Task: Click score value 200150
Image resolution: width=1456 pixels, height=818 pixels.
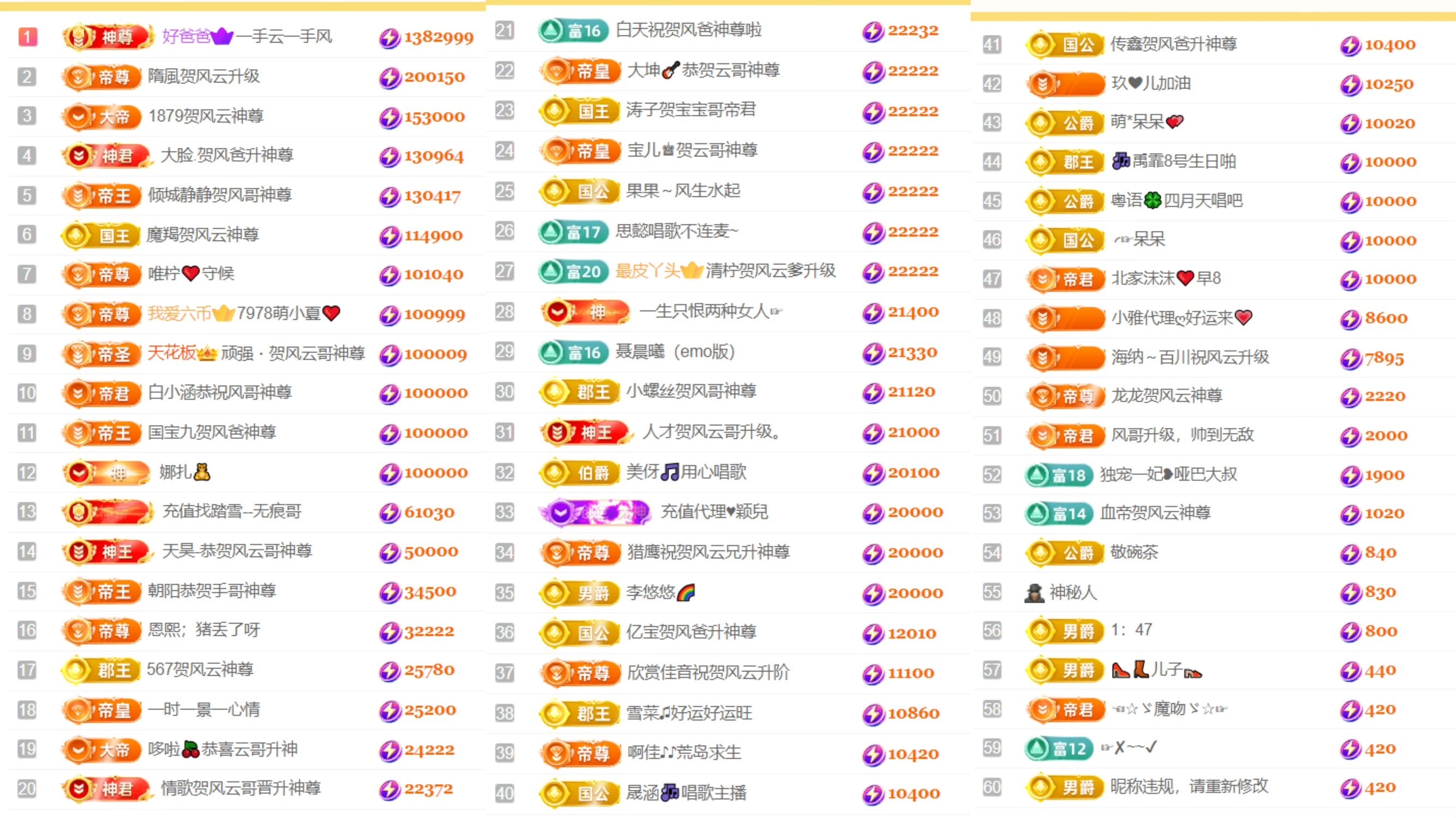Action: [x=435, y=77]
